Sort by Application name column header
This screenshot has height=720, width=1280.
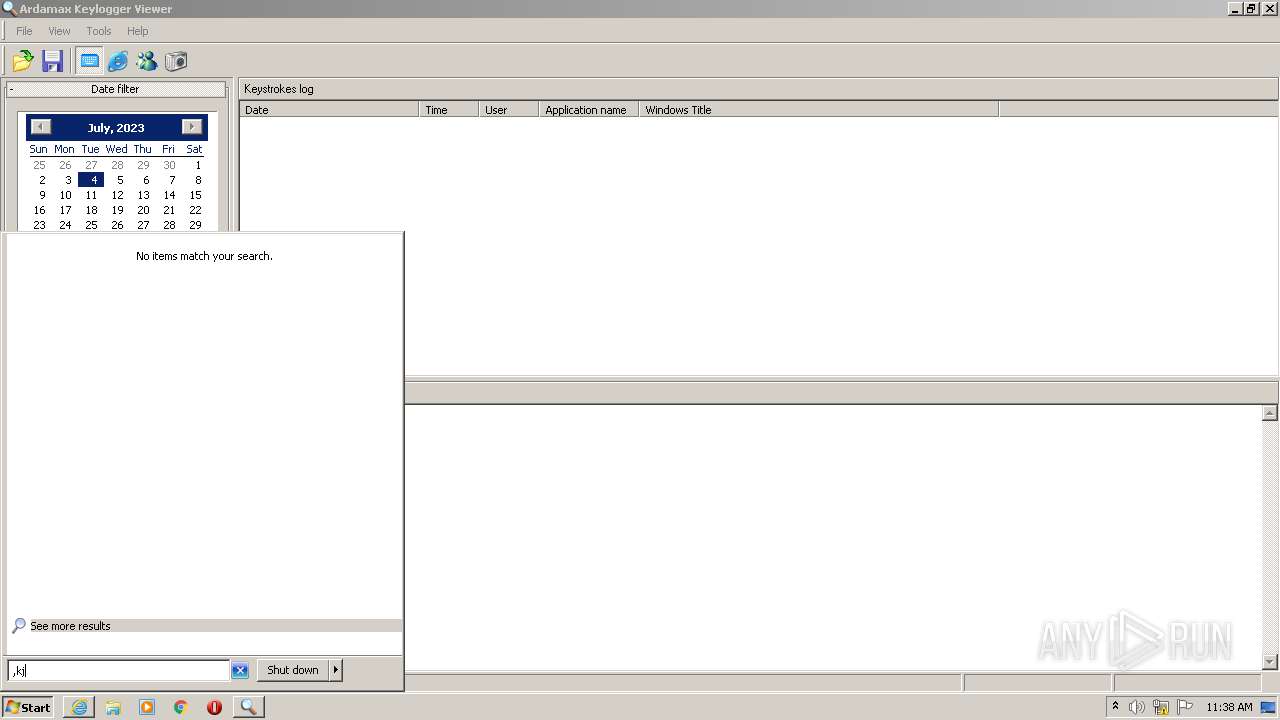point(588,110)
